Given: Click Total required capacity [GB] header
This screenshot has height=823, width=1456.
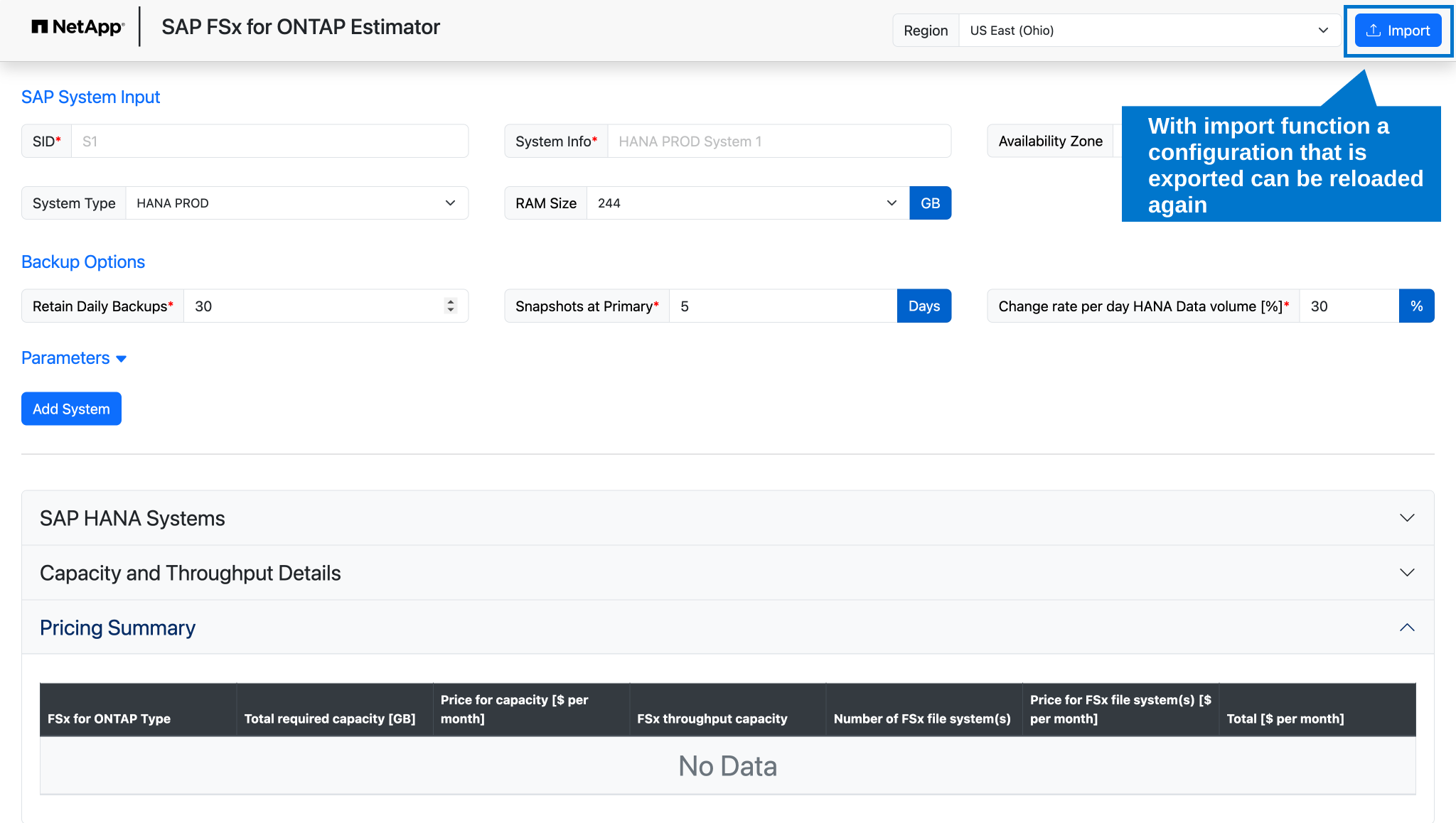Looking at the screenshot, I should coord(334,709).
